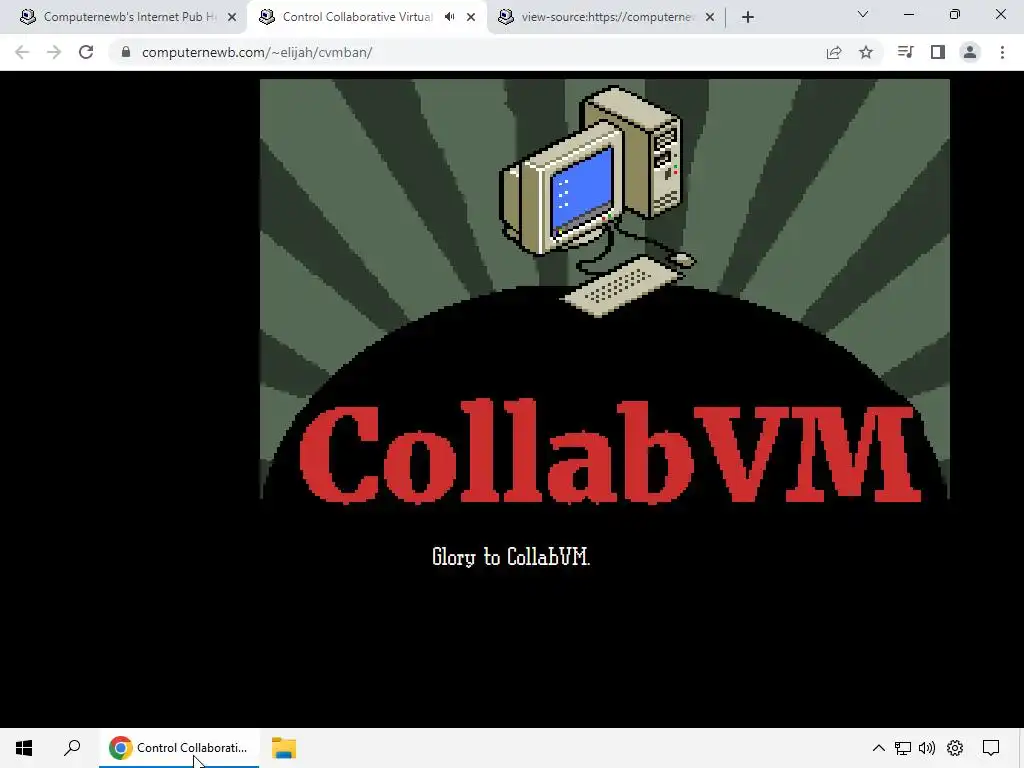
Task: Minimize the Chrome window
Action: 908,14
